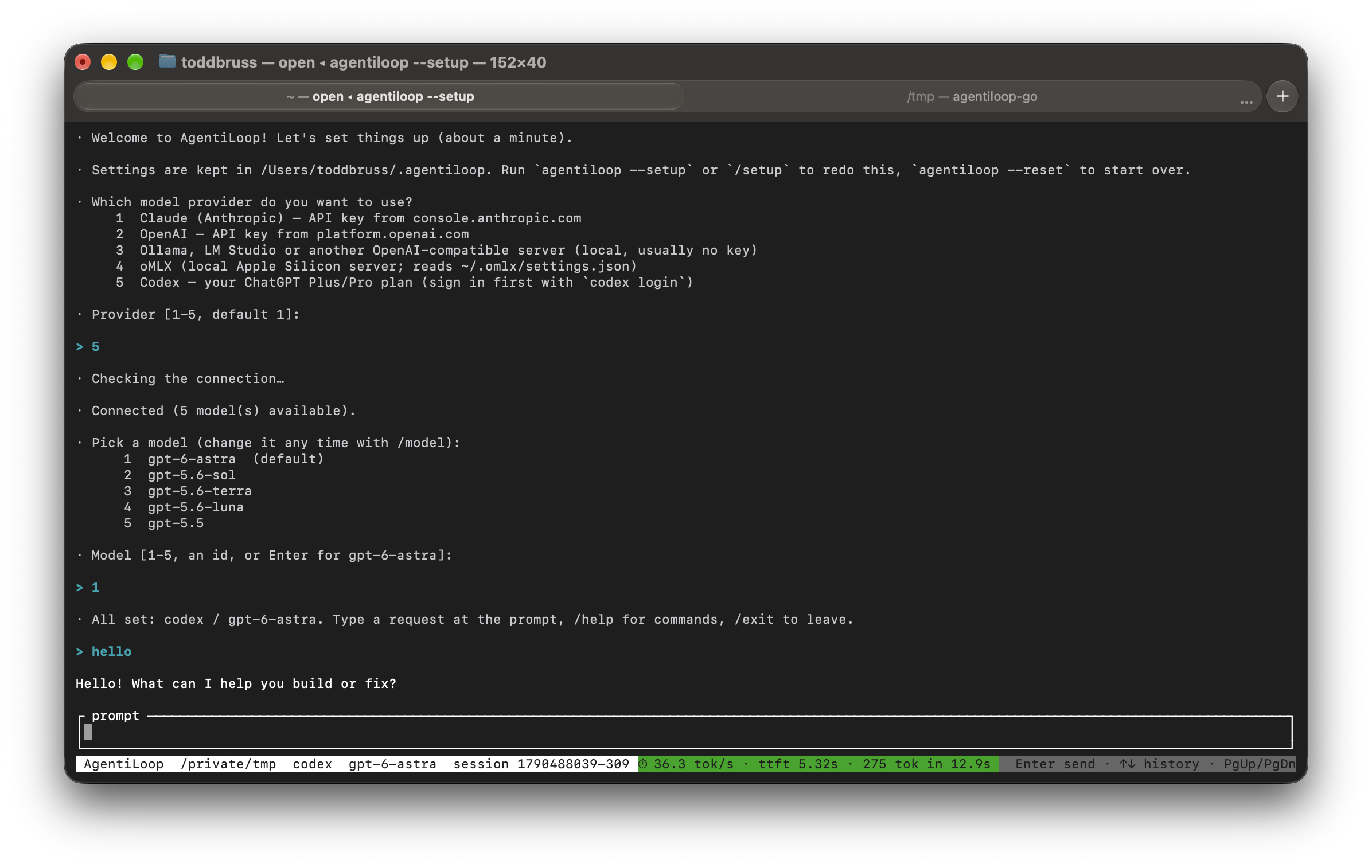
Task: Click the 'Welcome to AgentiLoop!' line
Action: 332,138
